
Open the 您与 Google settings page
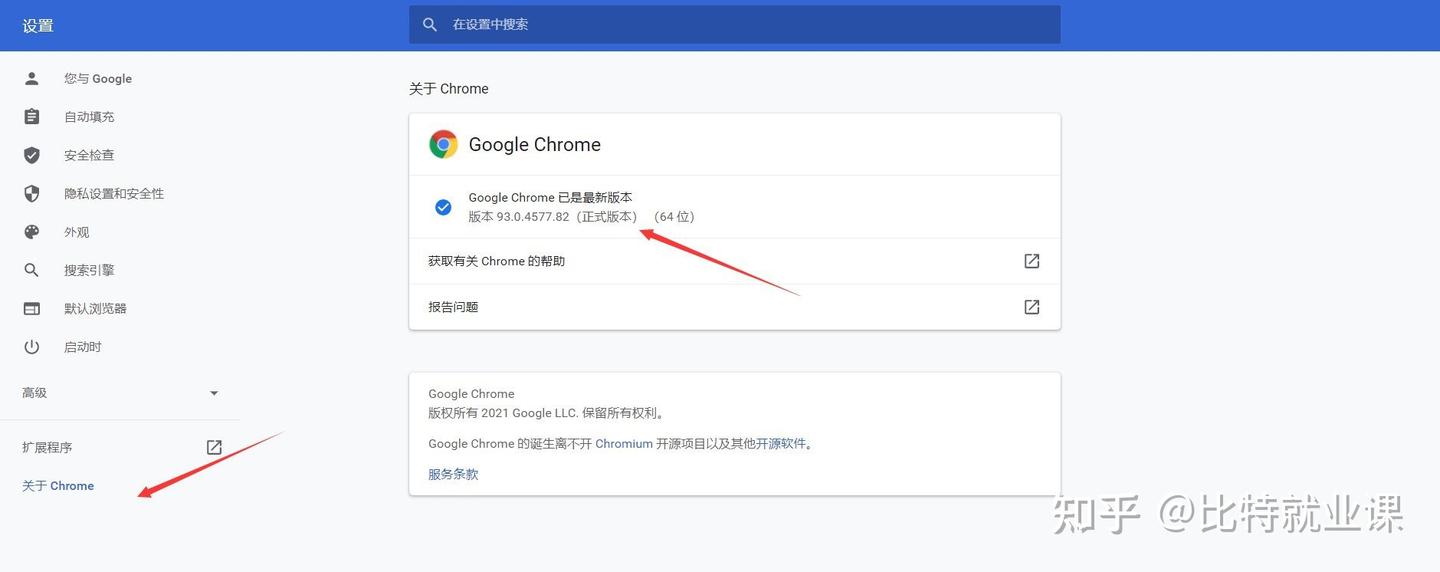(x=98, y=78)
